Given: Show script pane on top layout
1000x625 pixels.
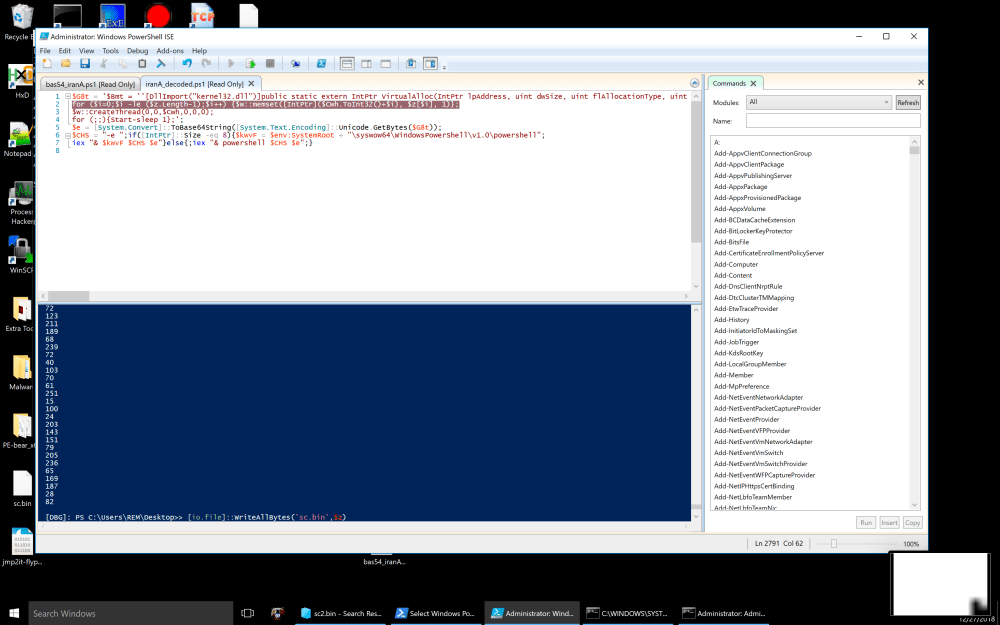Looking at the screenshot, I should click(x=347, y=63).
